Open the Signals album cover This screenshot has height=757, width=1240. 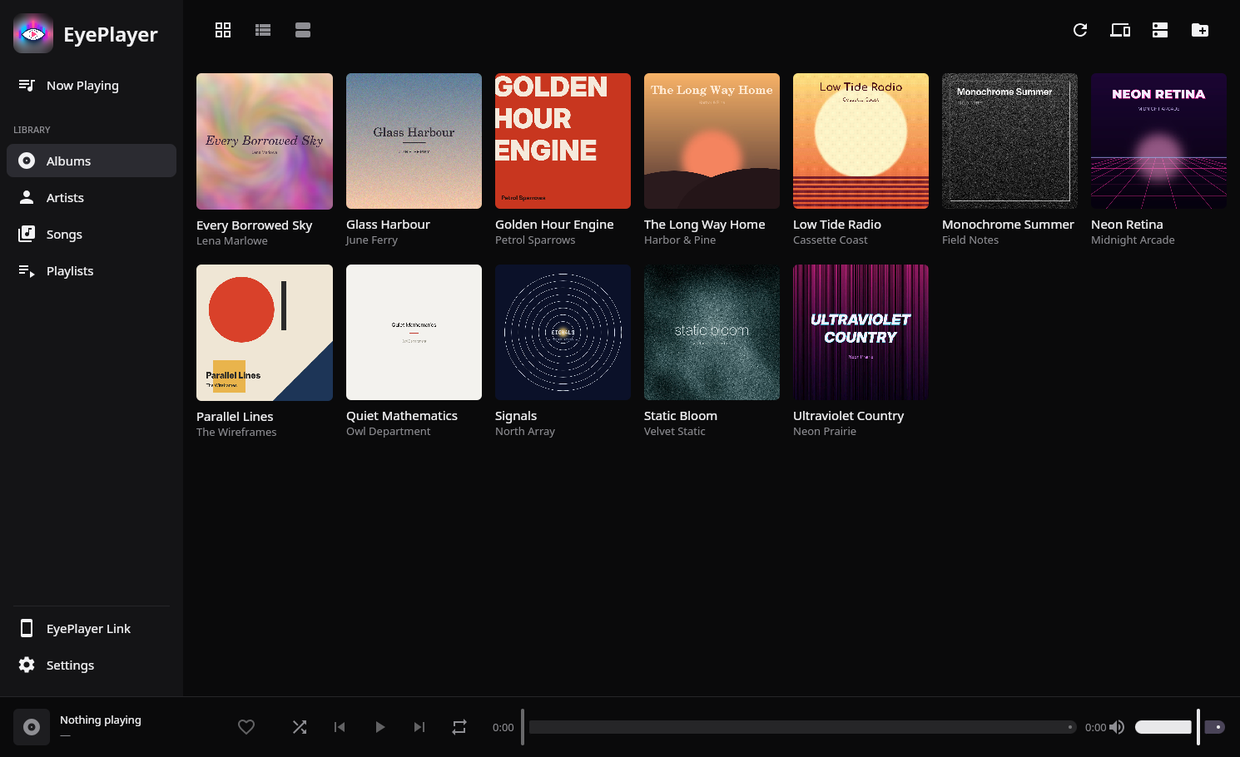[563, 333]
